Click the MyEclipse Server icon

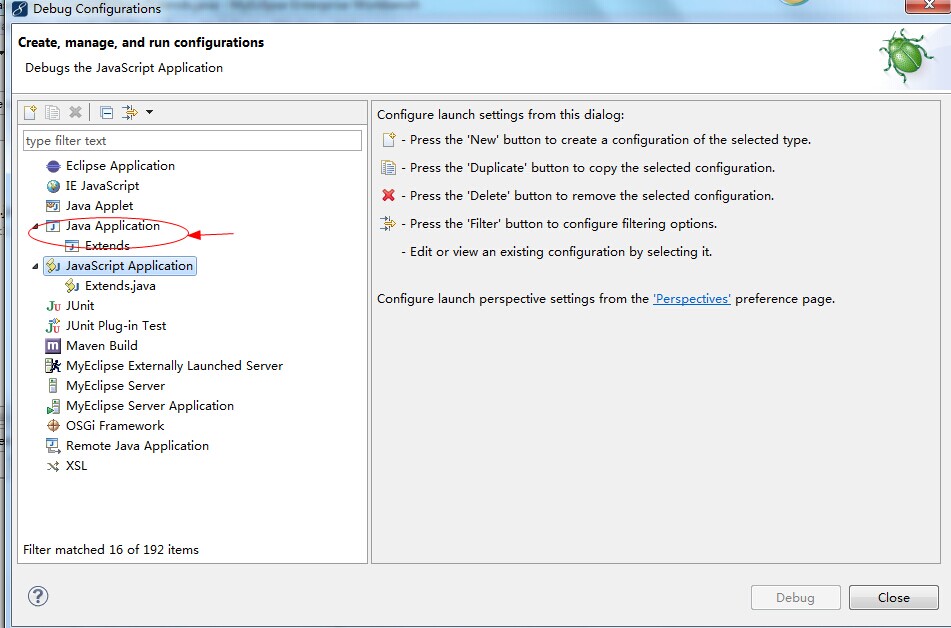[x=53, y=386]
